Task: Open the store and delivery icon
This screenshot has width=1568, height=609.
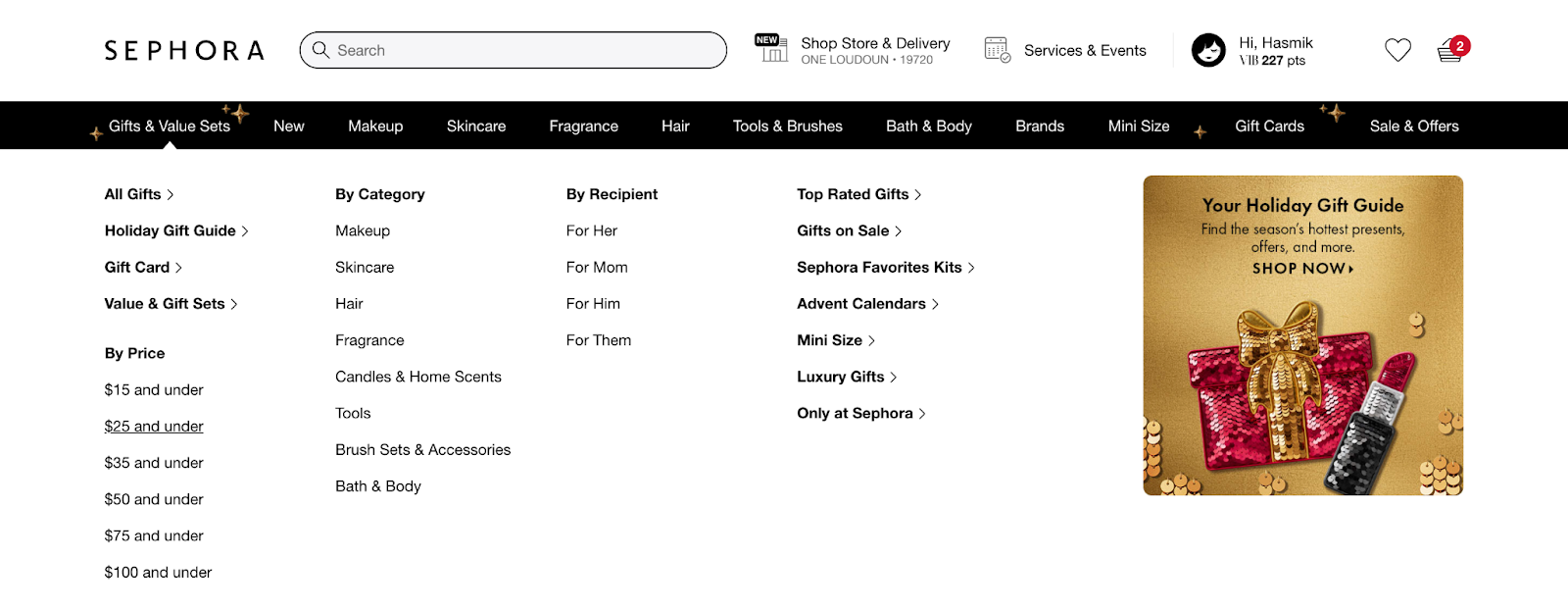Action: [x=771, y=48]
